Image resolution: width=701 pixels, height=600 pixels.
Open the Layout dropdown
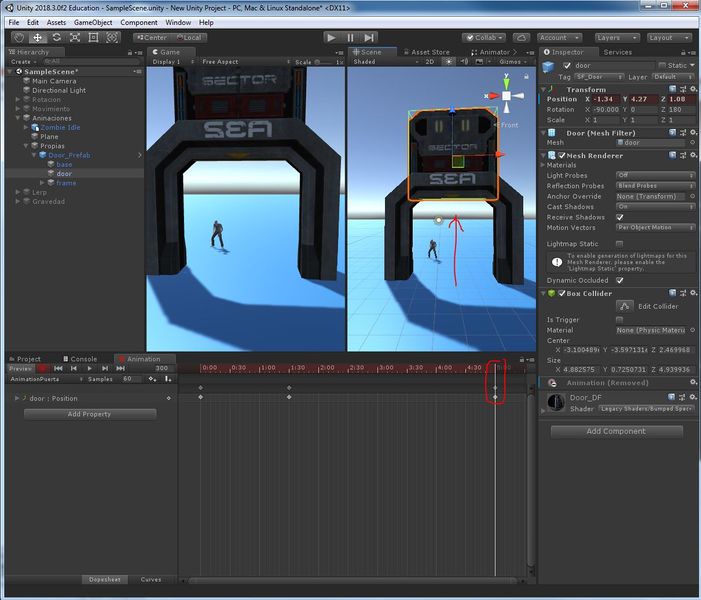click(x=669, y=38)
